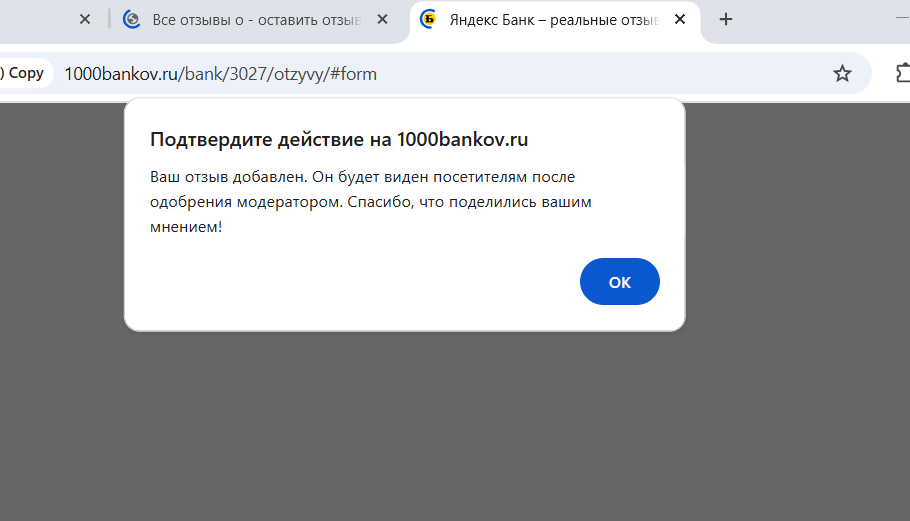Click the Яндекс Банк tab favicon

pos(429,19)
